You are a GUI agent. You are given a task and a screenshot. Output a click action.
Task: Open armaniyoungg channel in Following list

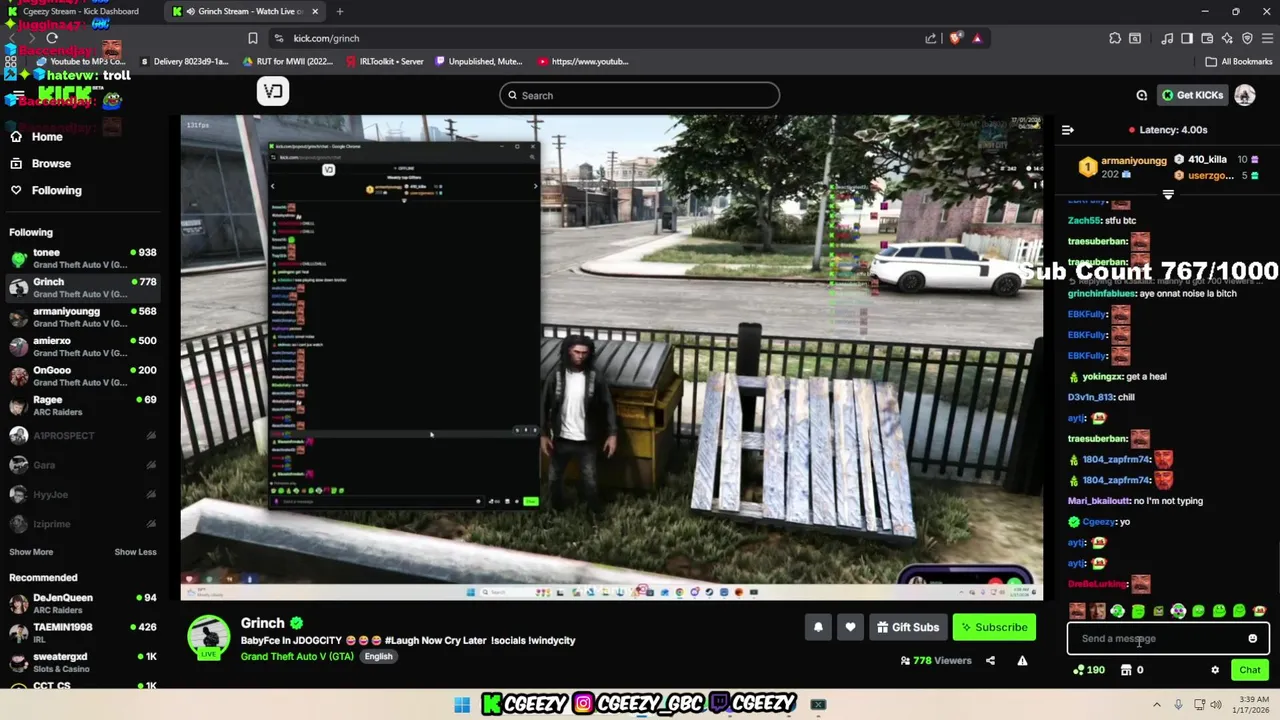(x=82, y=316)
